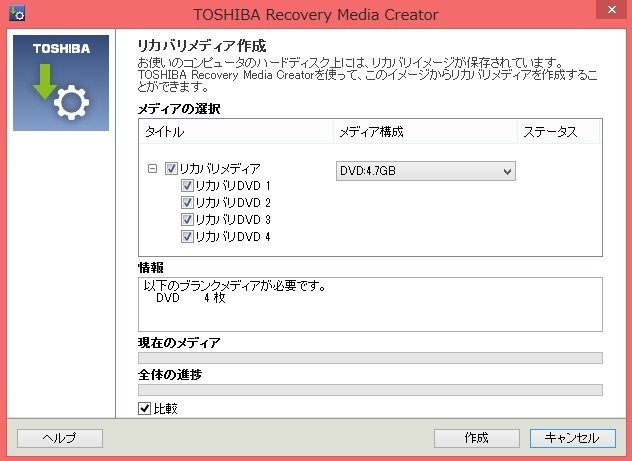Uncheck the リカバリメディア parent checkbox

coord(171,168)
